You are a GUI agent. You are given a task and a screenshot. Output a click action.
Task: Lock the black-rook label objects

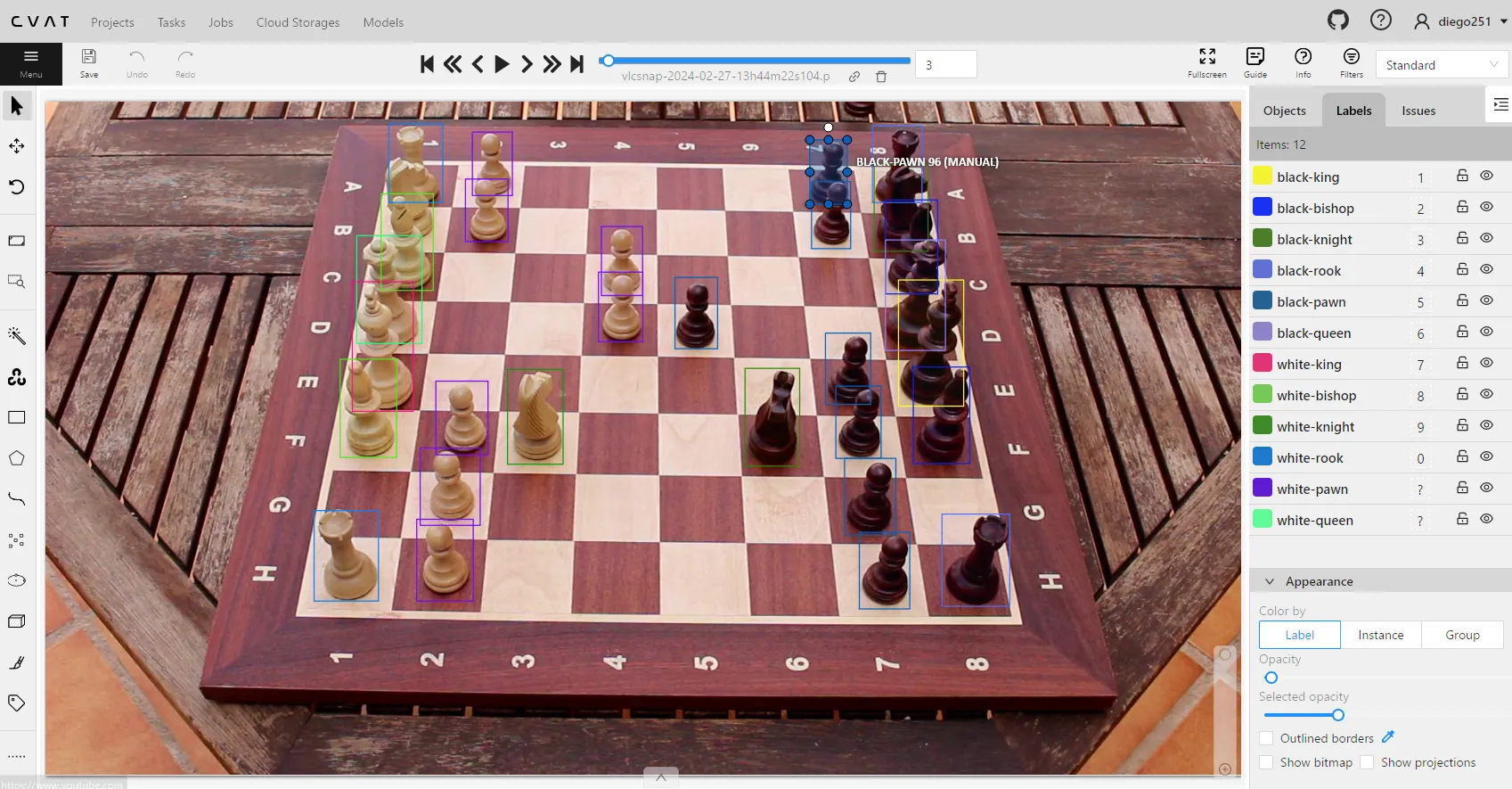1462,269
